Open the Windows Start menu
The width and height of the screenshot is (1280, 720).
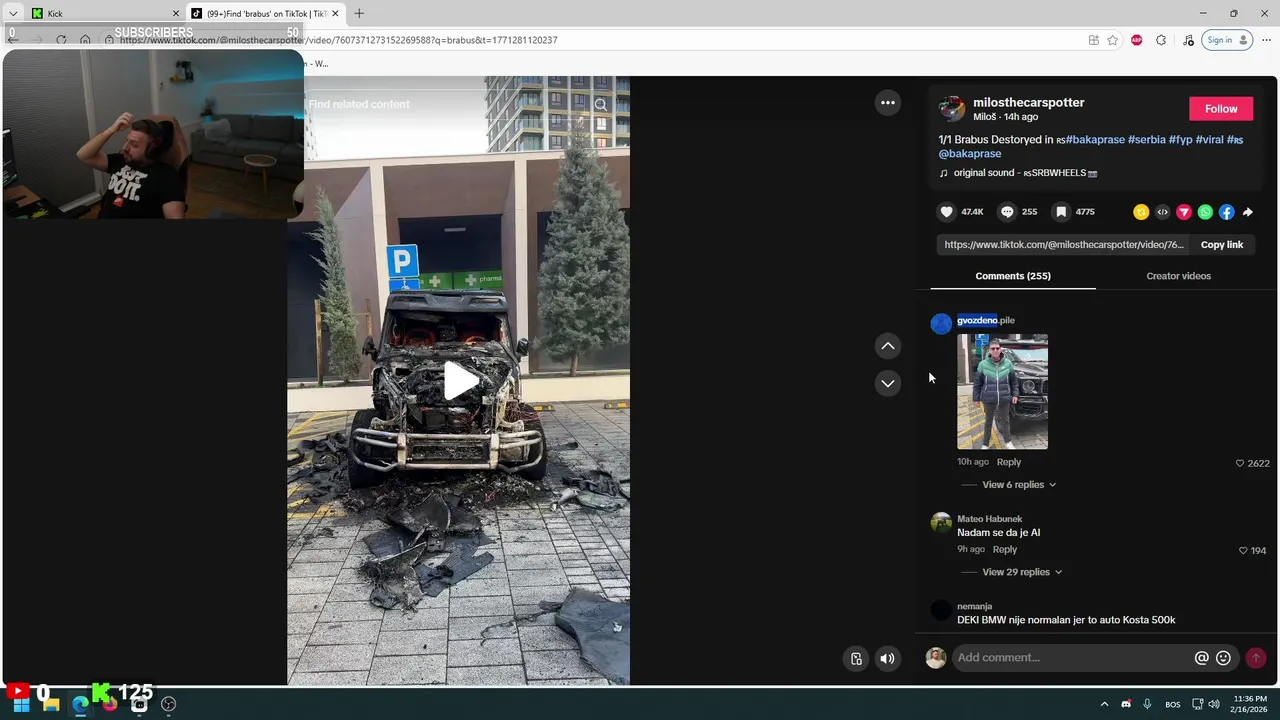click(x=21, y=704)
